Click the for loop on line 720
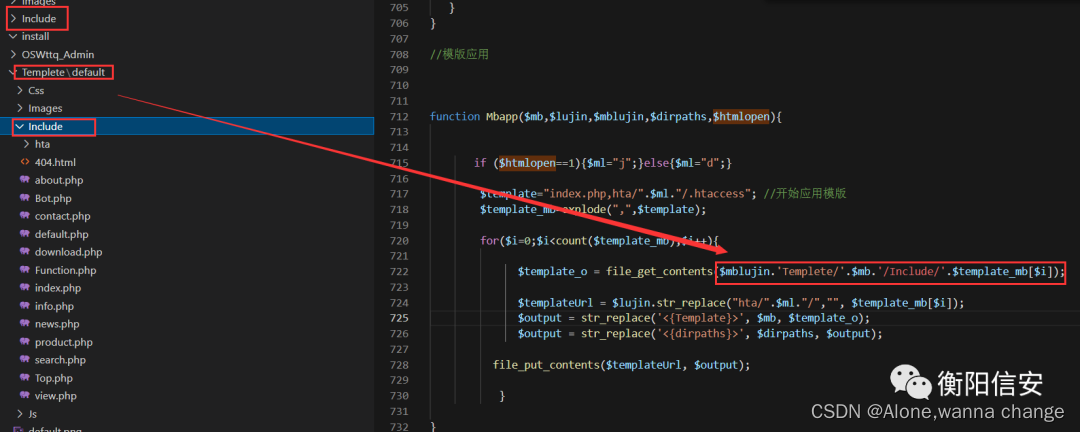 coord(600,241)
